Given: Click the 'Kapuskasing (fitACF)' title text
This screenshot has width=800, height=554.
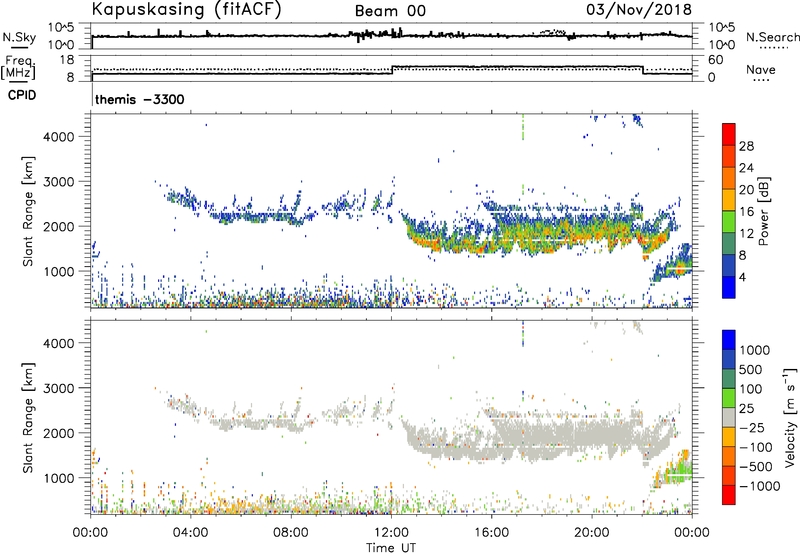Looking at the screenshot, I should point(186,9).
